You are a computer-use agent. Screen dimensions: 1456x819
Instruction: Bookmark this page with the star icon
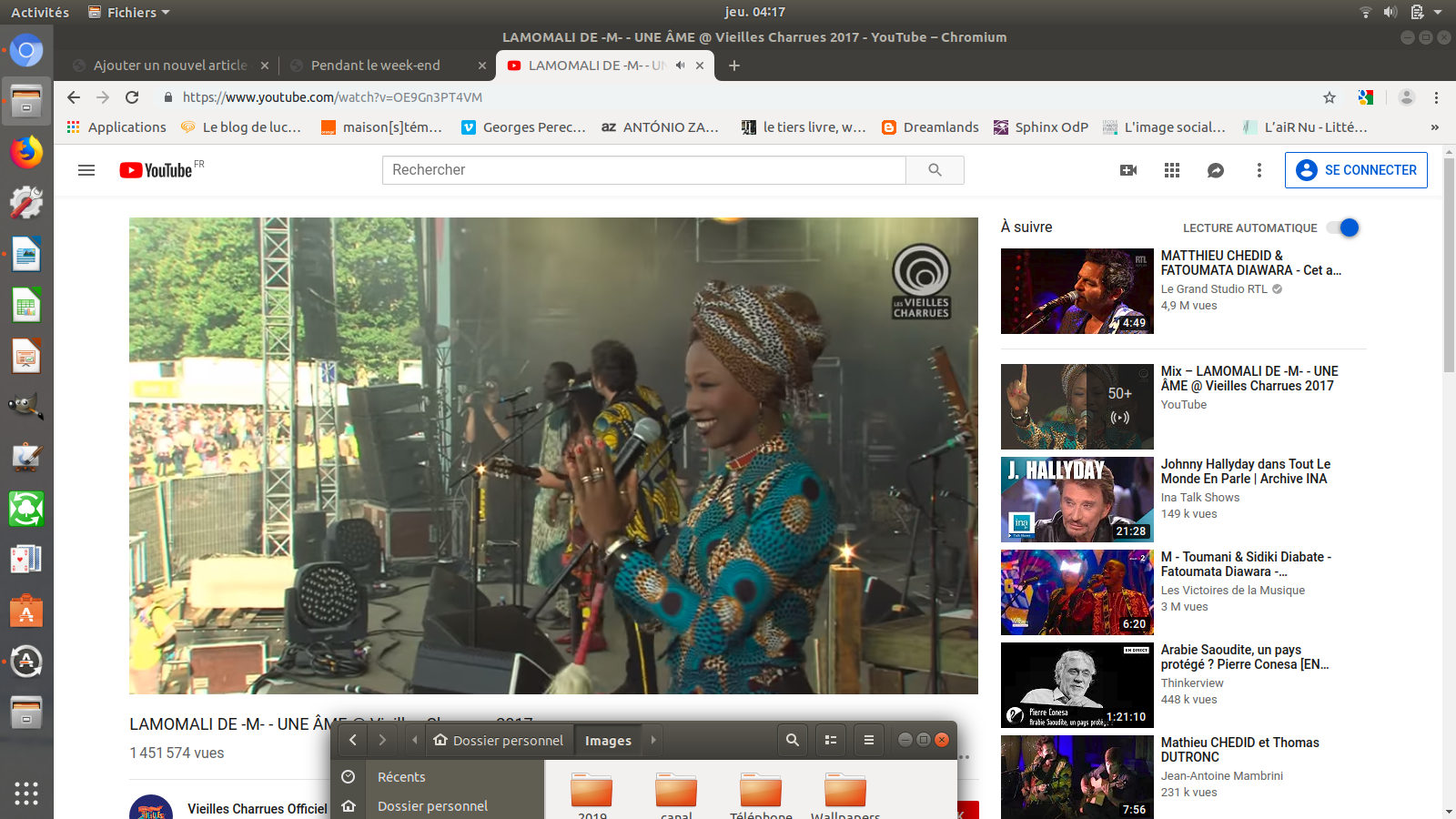click(x=1330, y=97)
